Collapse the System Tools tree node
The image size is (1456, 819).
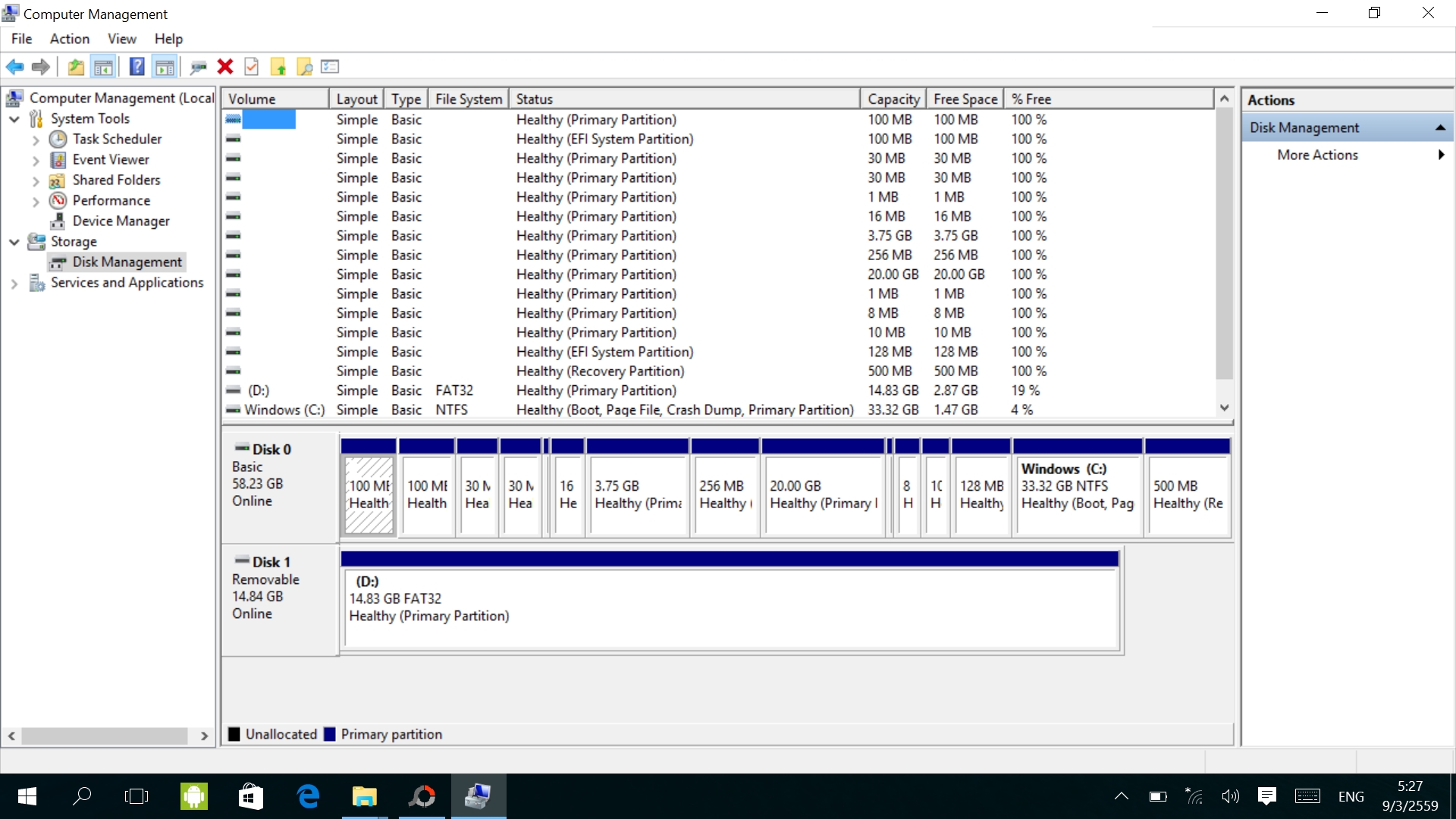(x=14, y=119)
